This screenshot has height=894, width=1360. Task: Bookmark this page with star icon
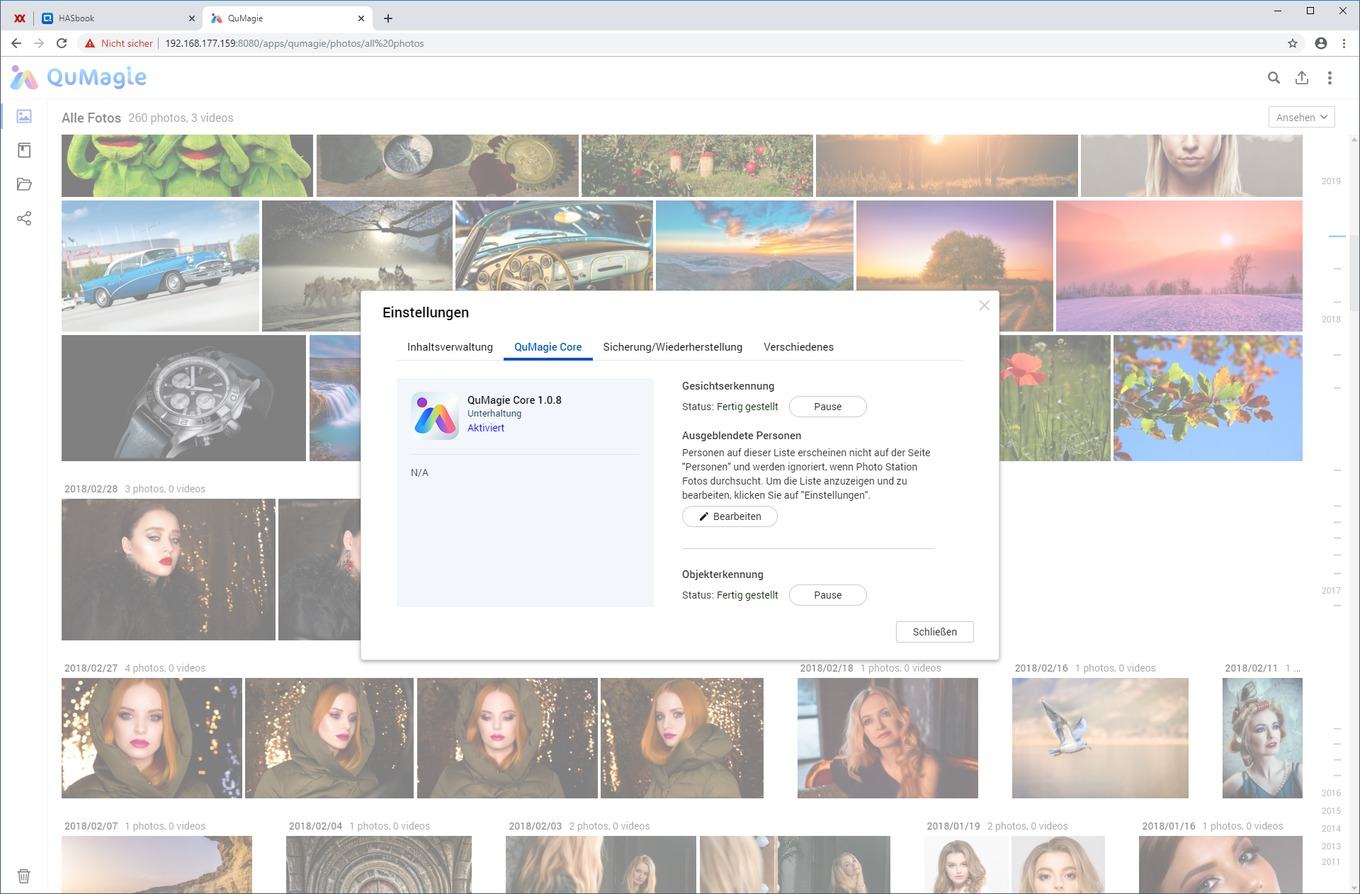click(1292, 43)
